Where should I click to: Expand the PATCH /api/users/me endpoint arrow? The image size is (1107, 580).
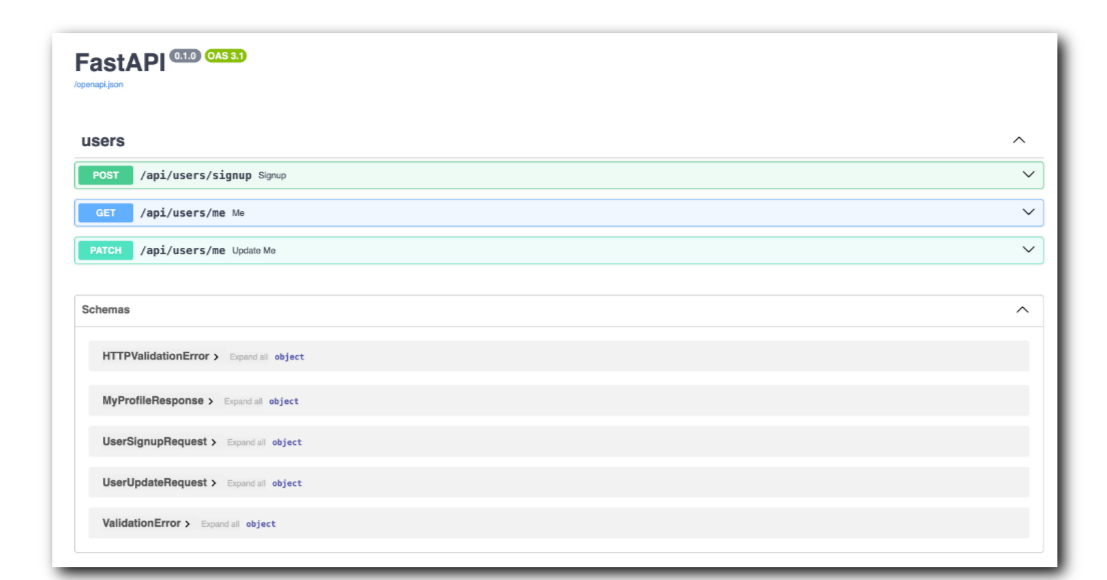pos(1029,250)
